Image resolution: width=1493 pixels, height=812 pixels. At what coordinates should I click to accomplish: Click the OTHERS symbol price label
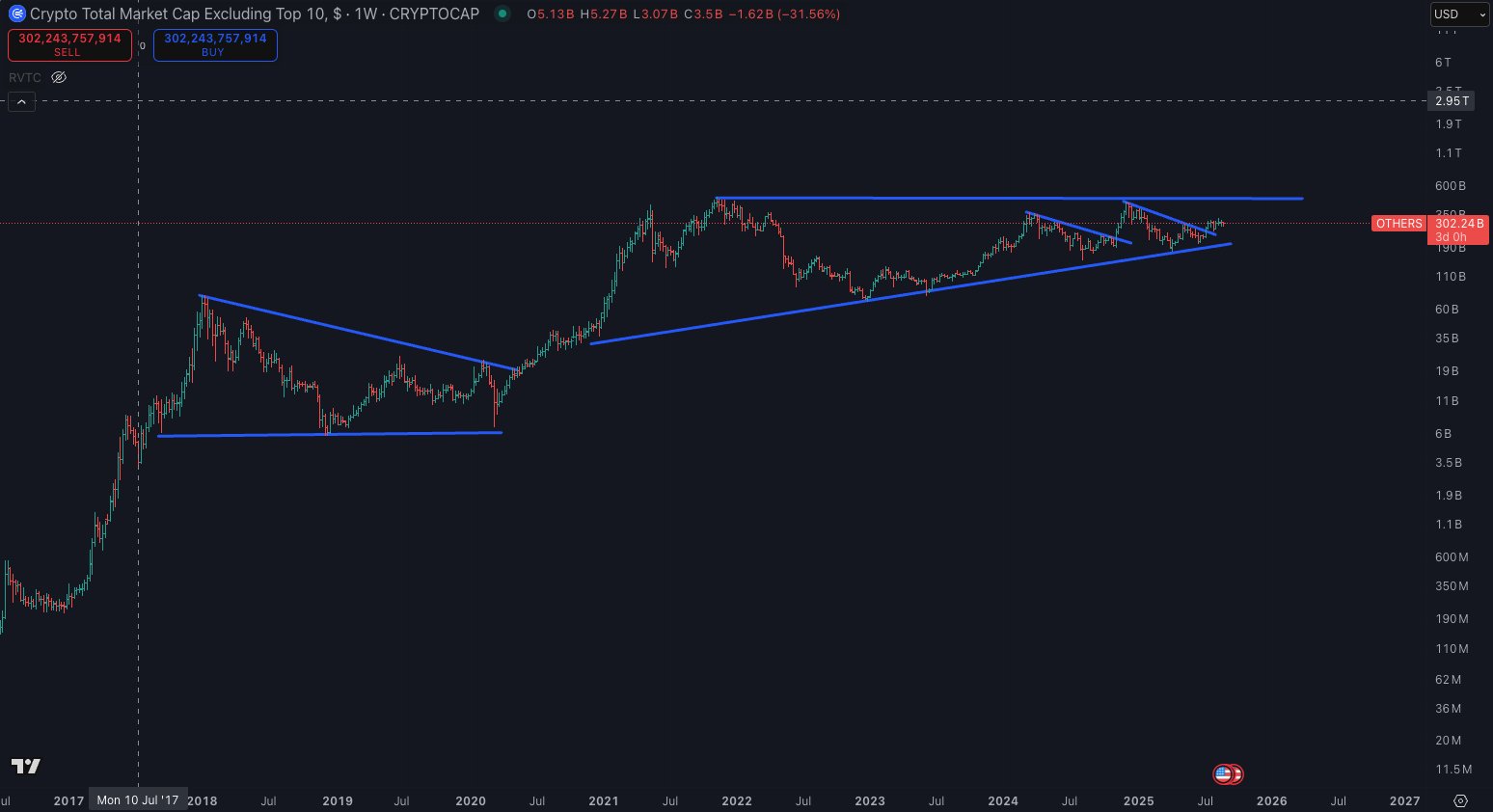click(x=1398, y=224)
